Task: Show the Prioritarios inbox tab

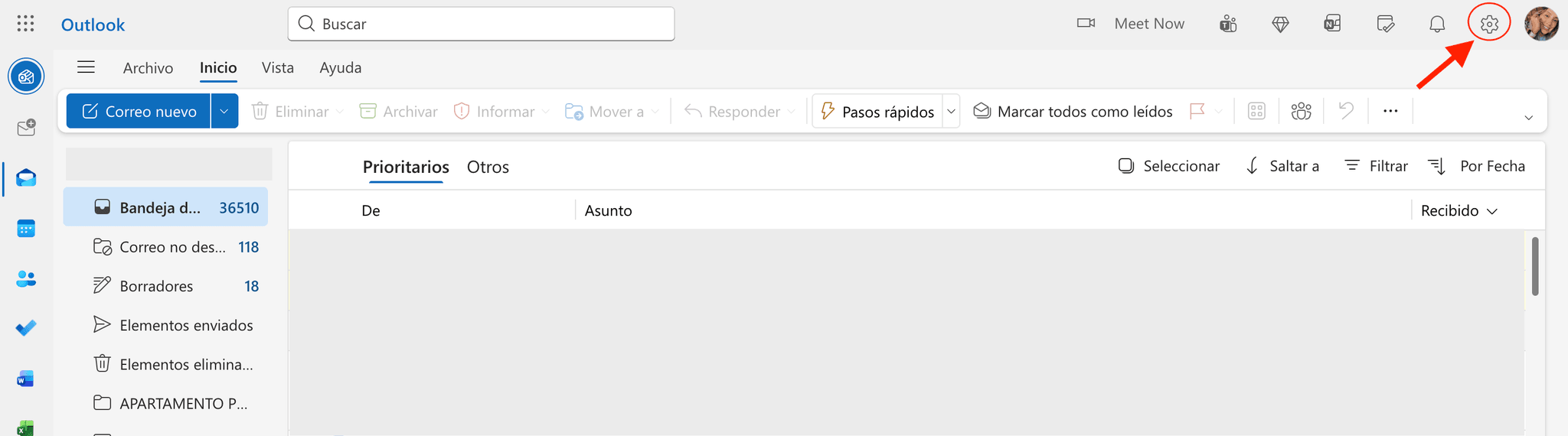Action: click(x=406, y=167)
